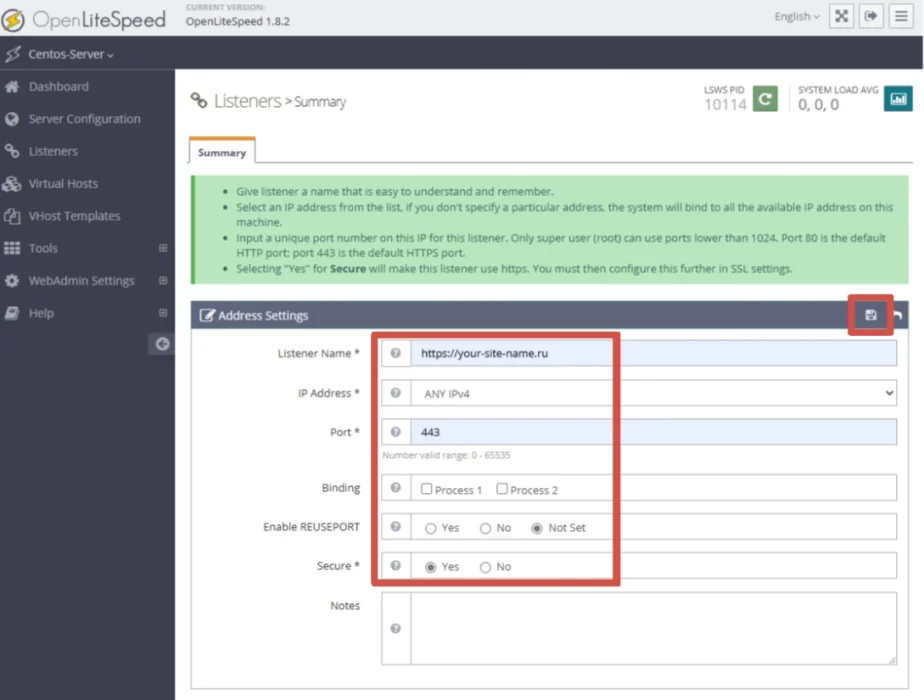Click the OpenLiteSpeed logo
This screenshot has height=700, width=924.
coord(84,19)
